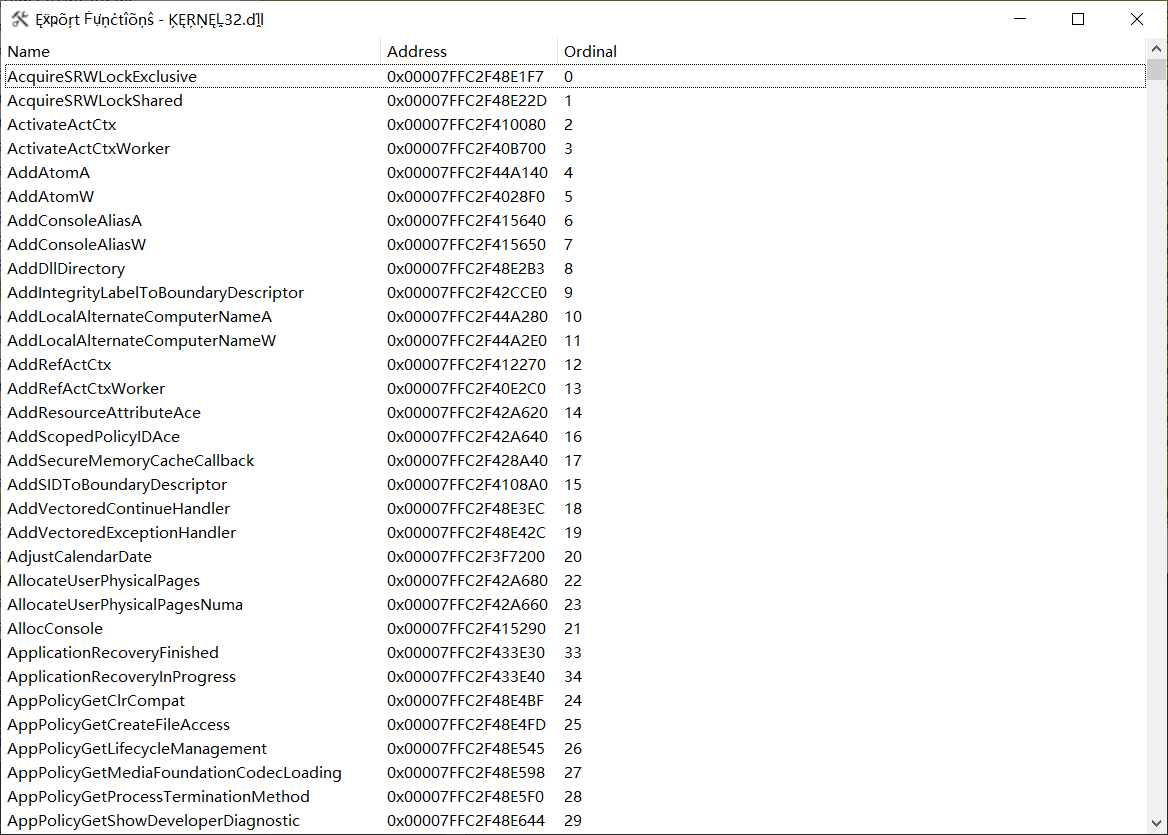Click the scrollbar down arrow
The image size is (1168, 835).
point(1156,823)
